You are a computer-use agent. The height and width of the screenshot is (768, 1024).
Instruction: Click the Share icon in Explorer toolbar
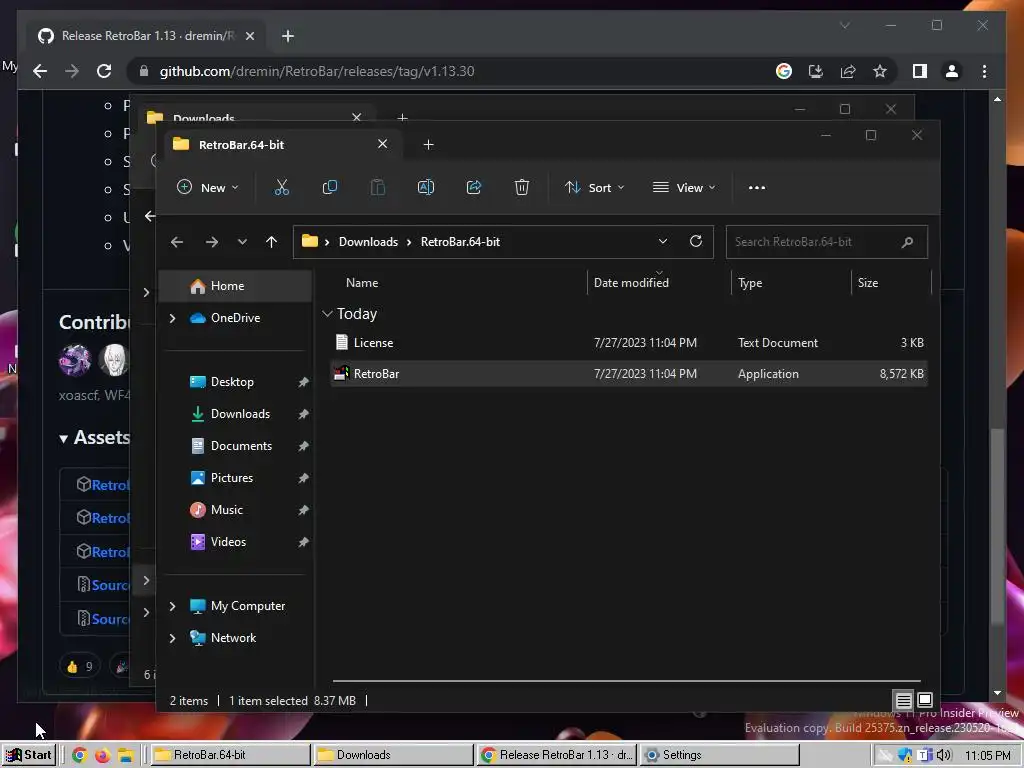(x=474, y=187)
